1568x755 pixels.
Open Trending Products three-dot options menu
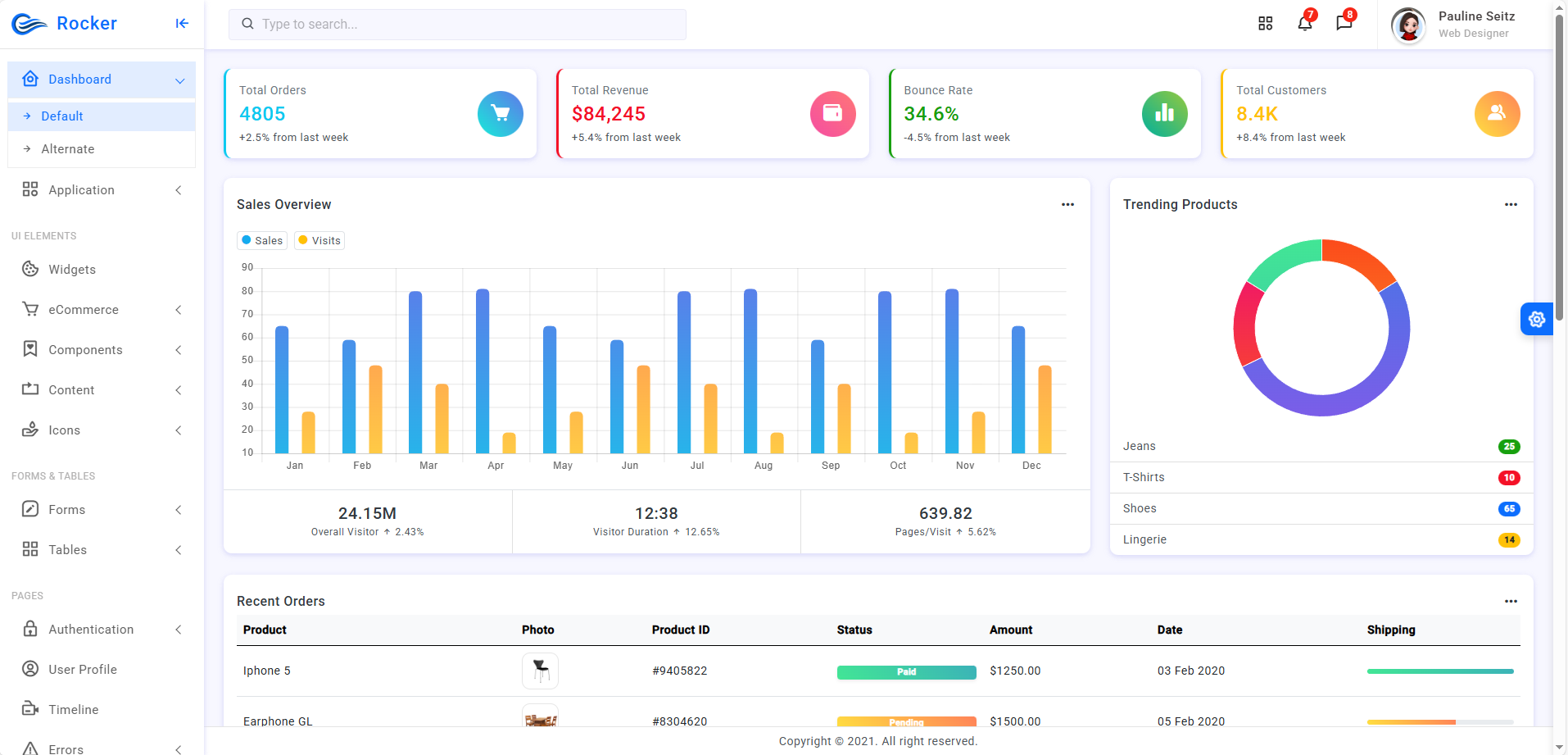click(x=1511, y=204)
